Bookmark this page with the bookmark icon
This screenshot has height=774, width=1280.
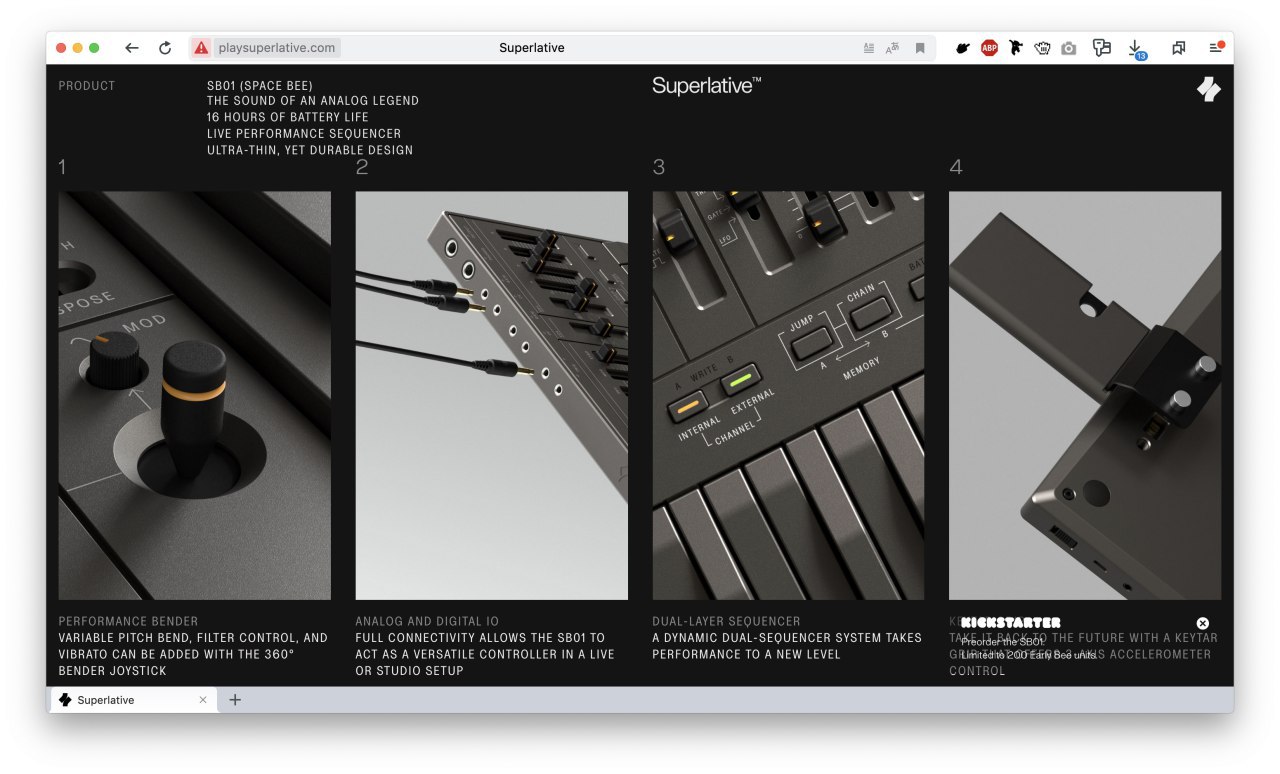point(920,48)
